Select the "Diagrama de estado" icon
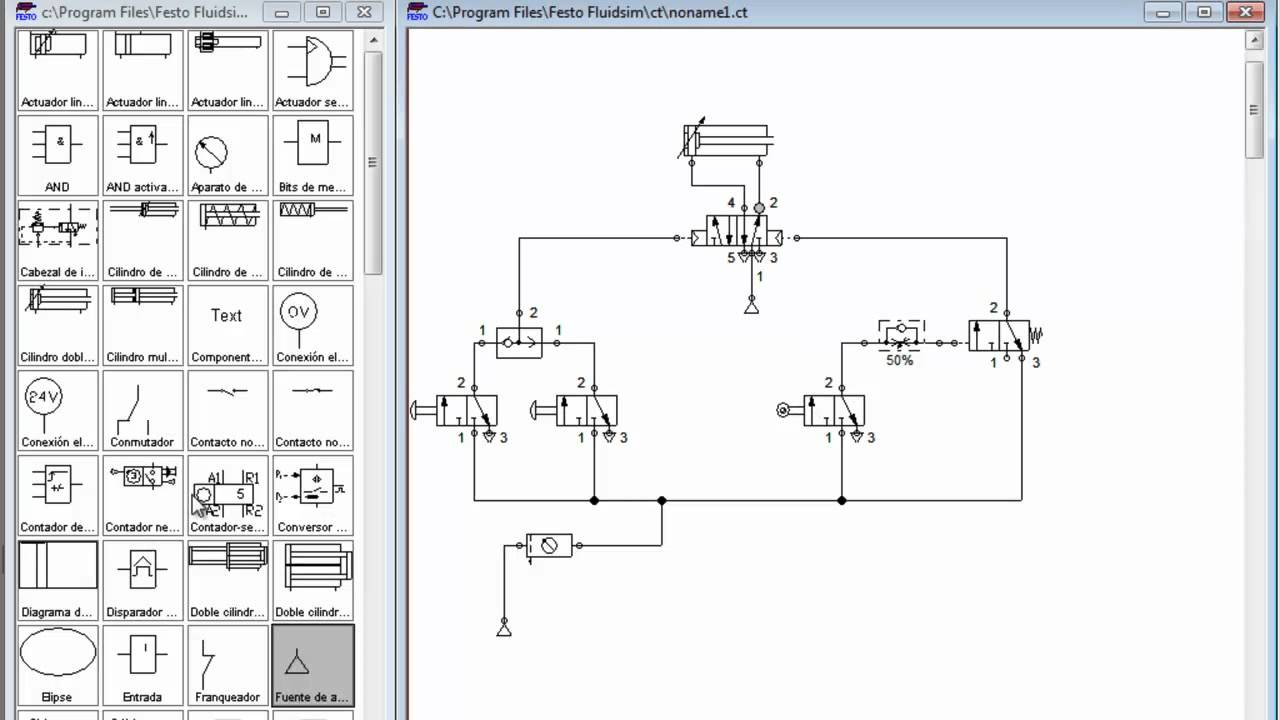 57,580
